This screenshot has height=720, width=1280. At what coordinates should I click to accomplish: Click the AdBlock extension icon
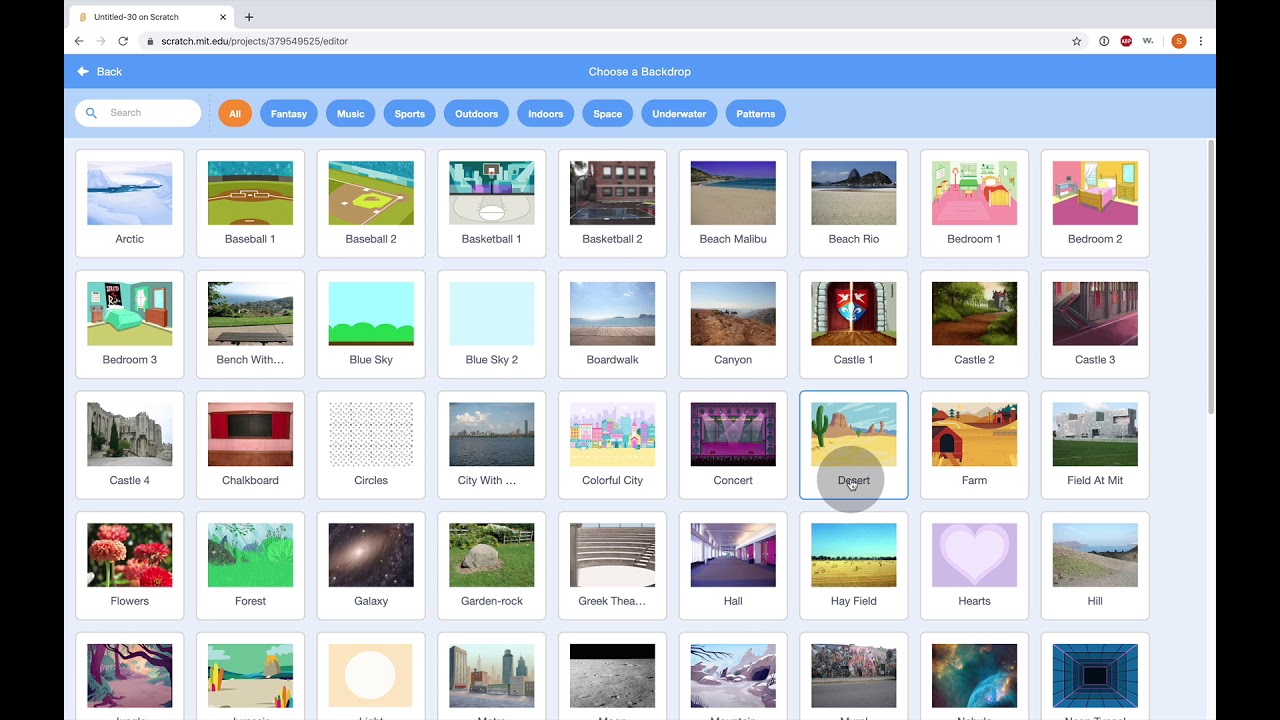(x=1126, y=41)
